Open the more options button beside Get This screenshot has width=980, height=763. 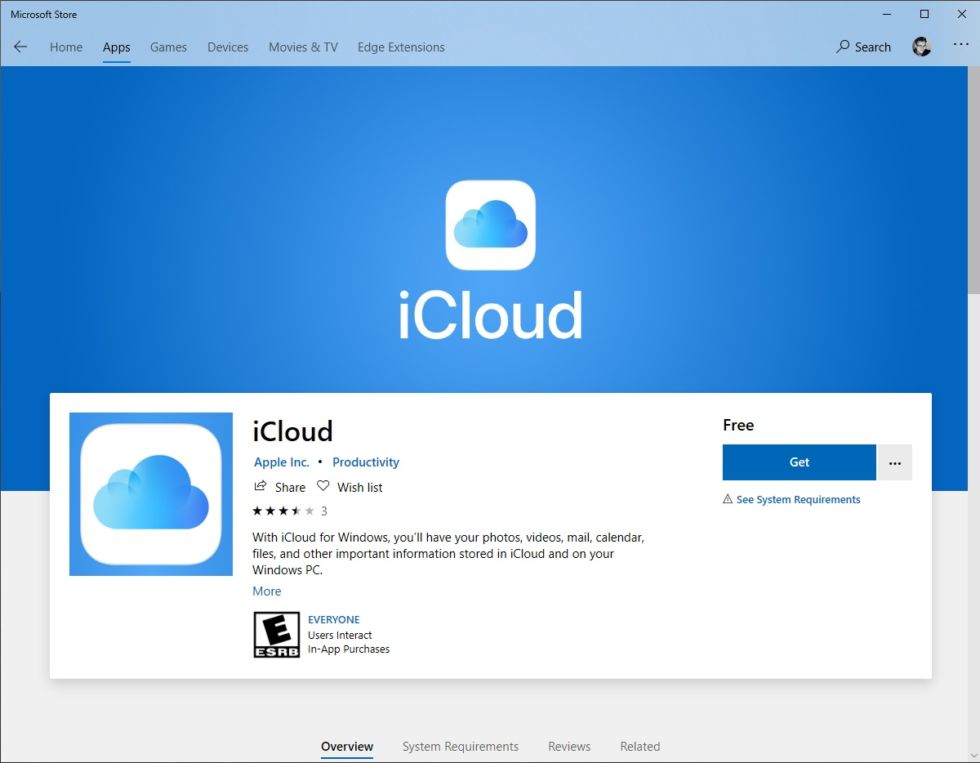pyautogui.click(x=895, y=463)
